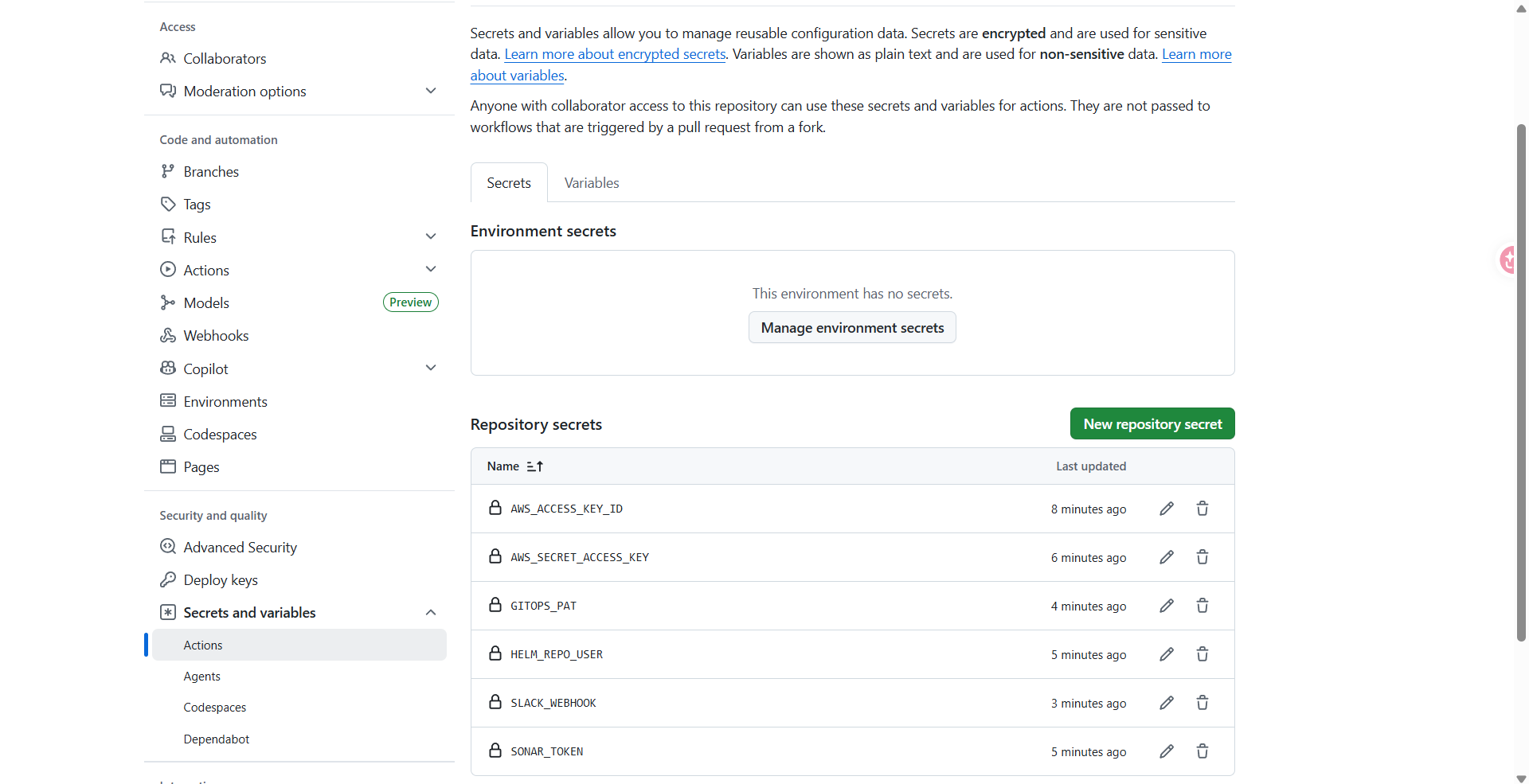Click the Models icon in sidebar

(168, 302)
